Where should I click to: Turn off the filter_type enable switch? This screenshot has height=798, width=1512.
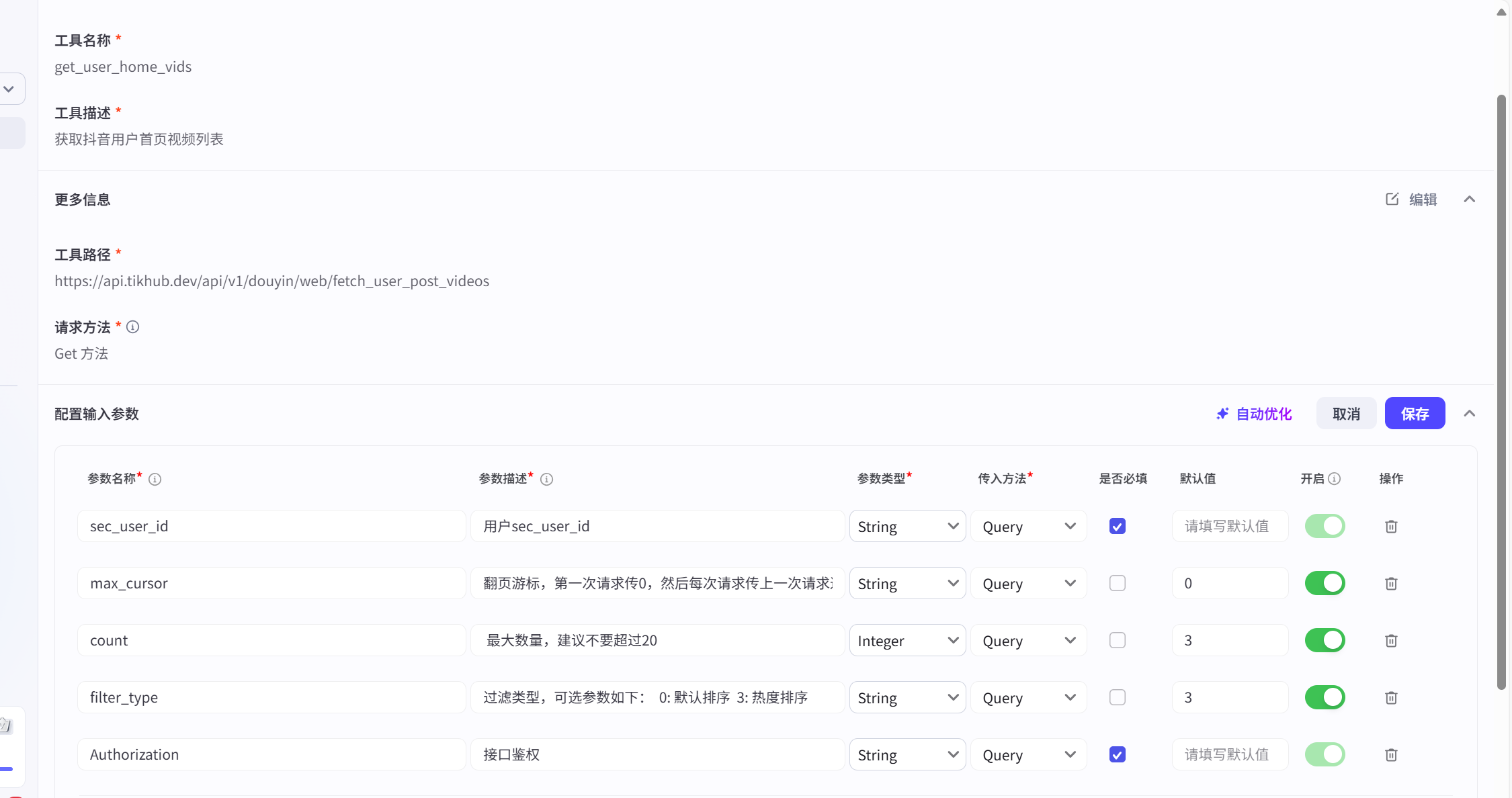click(1325, 697)
